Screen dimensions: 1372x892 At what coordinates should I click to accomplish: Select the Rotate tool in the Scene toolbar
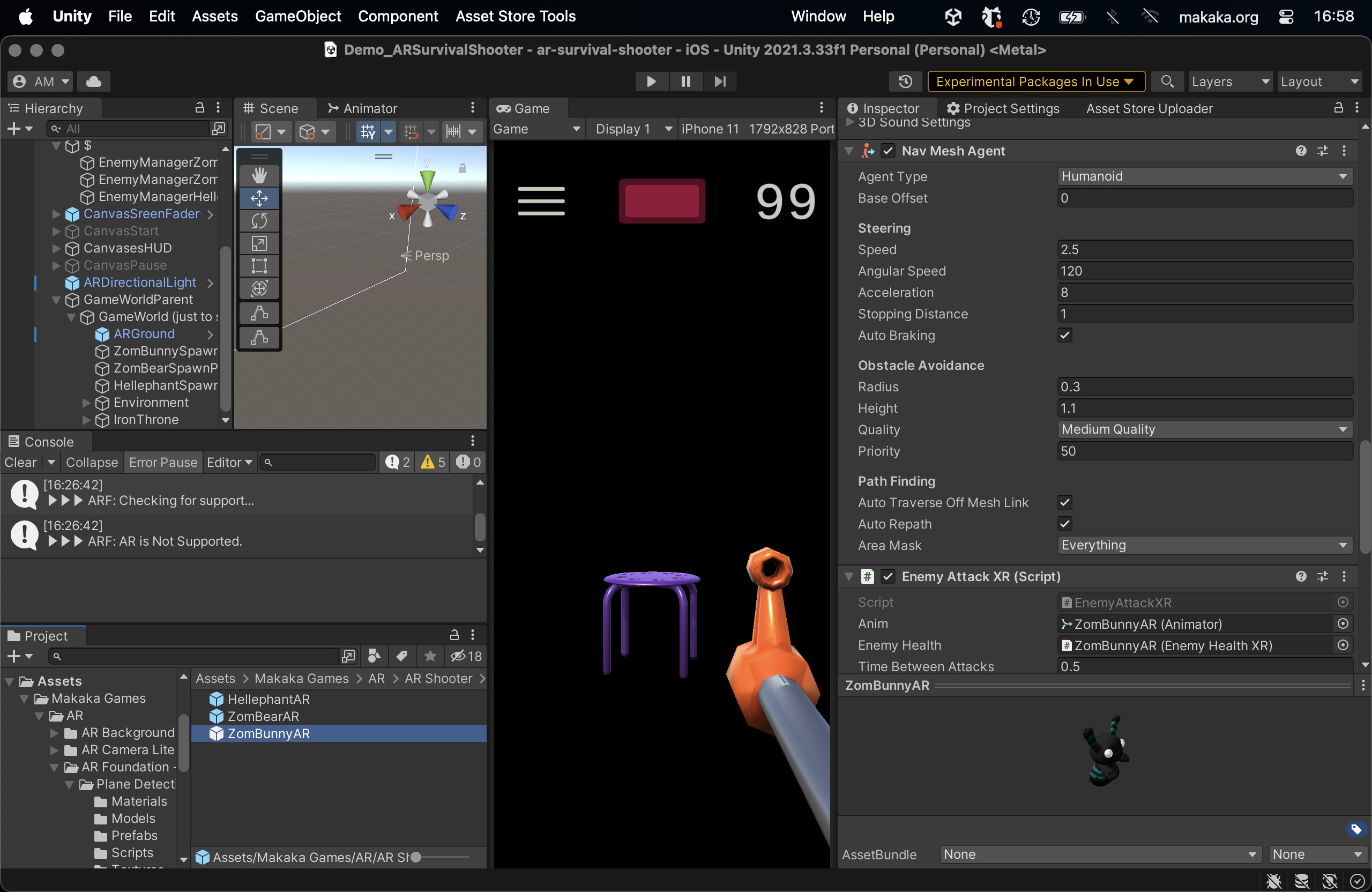[x=259, y=221]
